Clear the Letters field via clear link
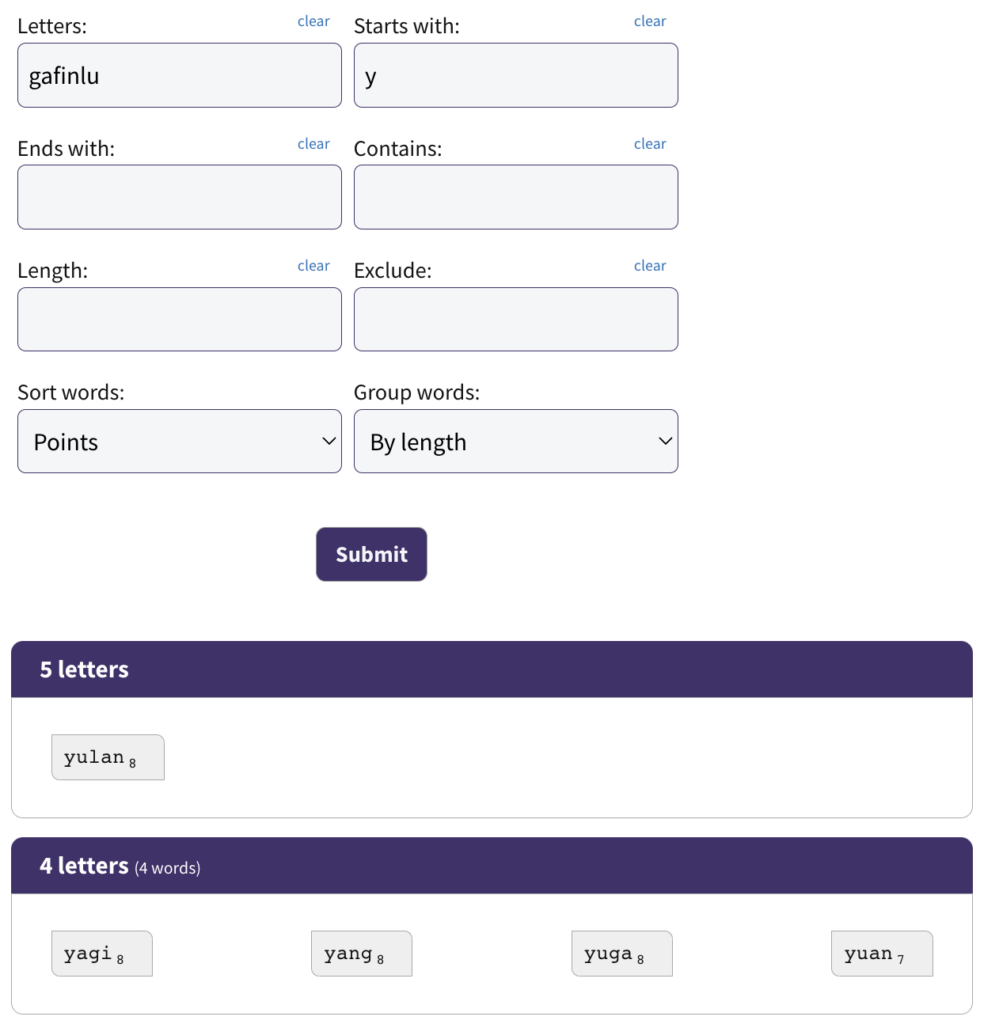 pyautogui.click(x=313, y=22)
